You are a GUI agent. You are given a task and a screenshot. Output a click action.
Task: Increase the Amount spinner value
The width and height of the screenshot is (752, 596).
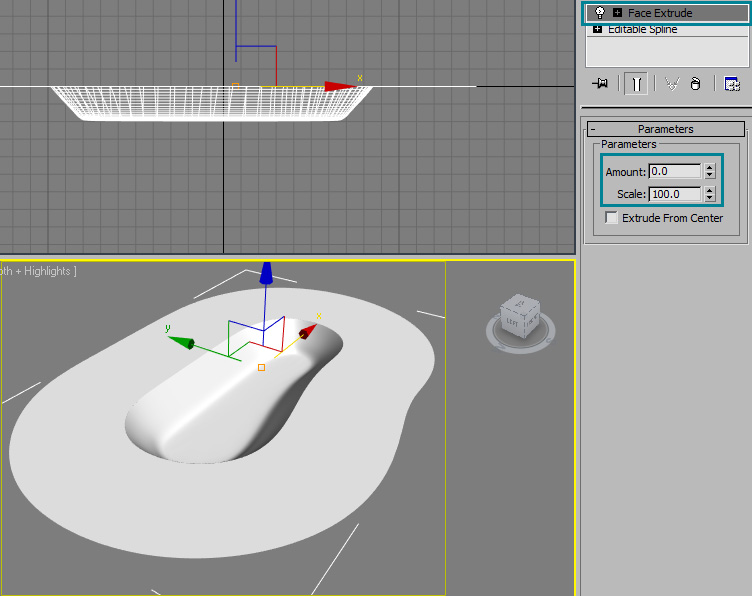pyautogui.click(x=710, y=167)
